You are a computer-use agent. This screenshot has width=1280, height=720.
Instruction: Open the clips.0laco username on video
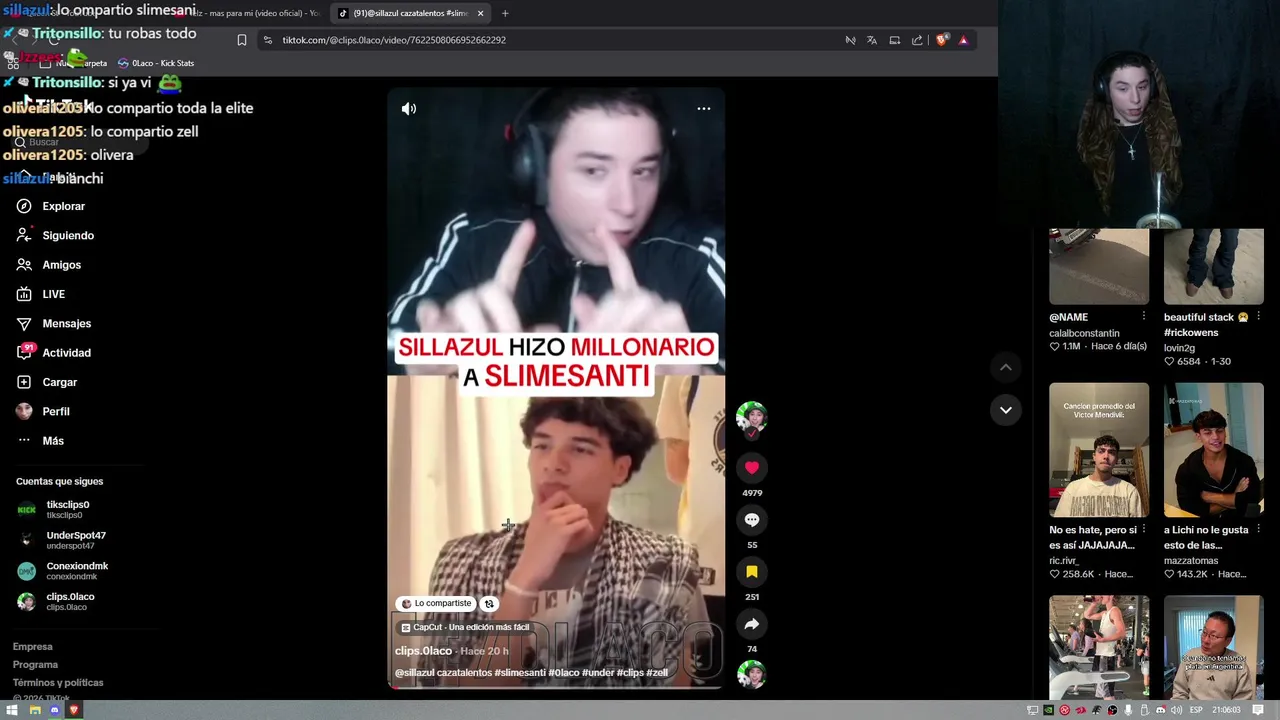click(x=423, y=651)
